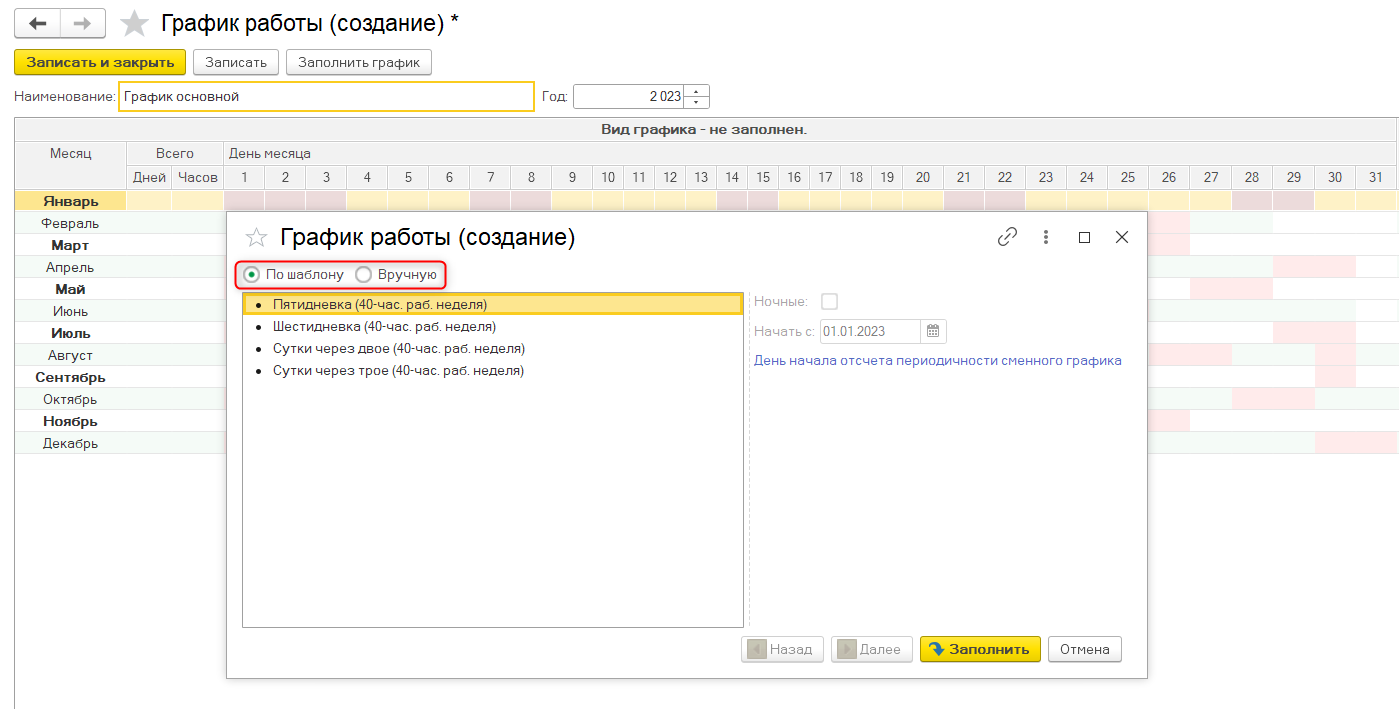Image resolution: width=1399 pixels, height=709 pixels.
Task: Select the "Вручную" radio option
Action: coord(364,274)
